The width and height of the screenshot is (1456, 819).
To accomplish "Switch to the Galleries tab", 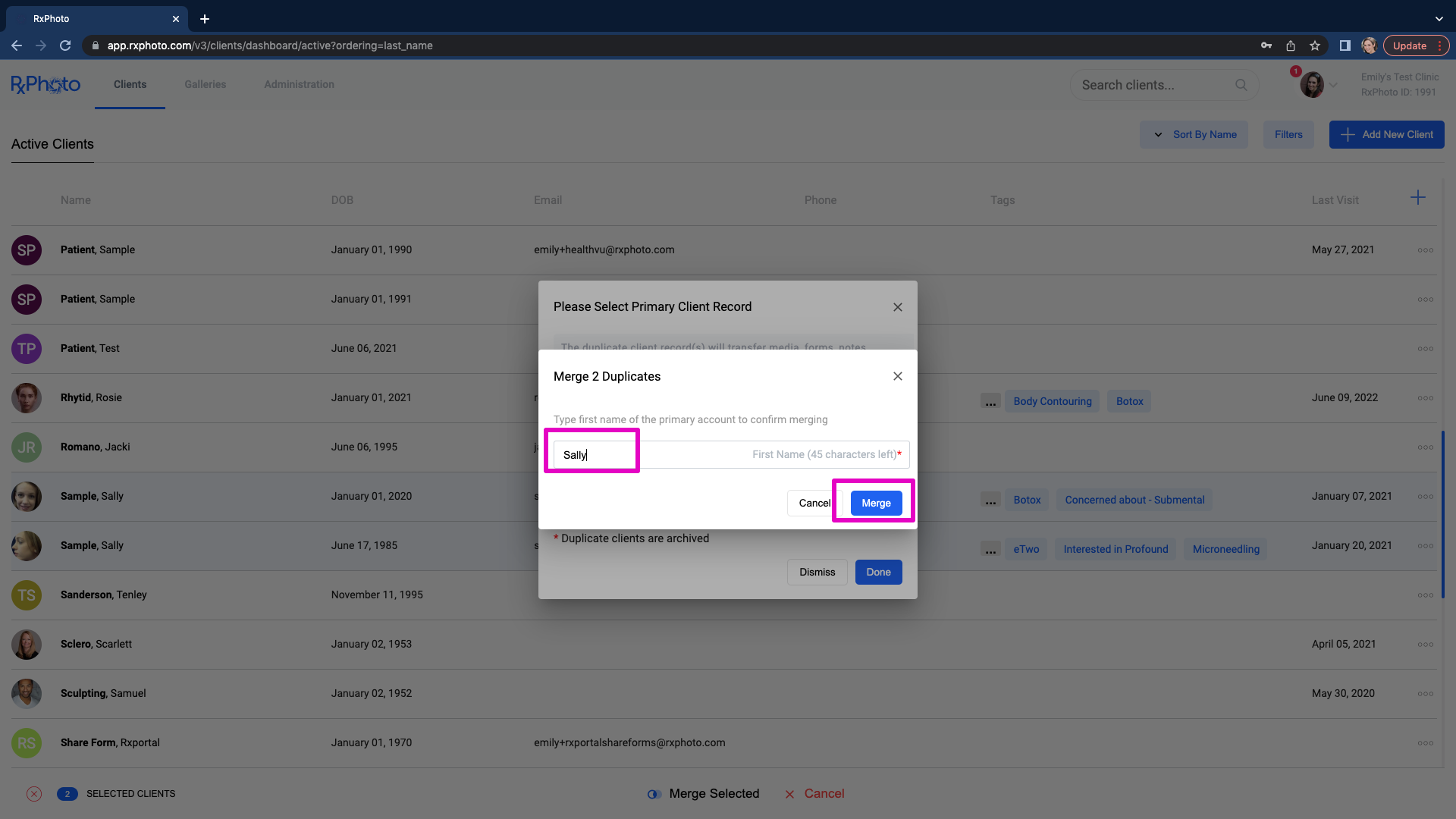I will click(x=205, y=84).
